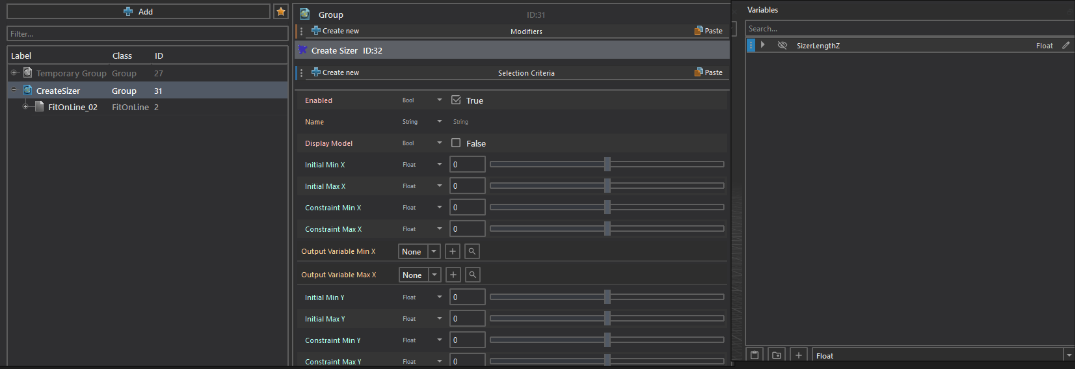Click the Temporary Group row icon
The image size is (1075, 369).
[27, 73]
